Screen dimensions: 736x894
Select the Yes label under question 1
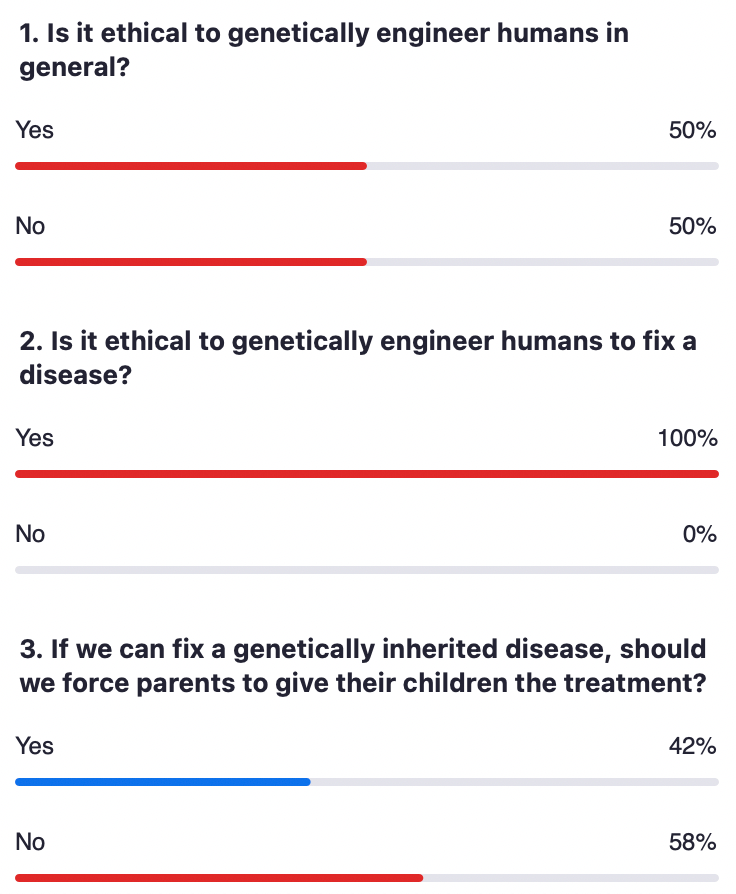pyautogui.click(x=35, y=130)
